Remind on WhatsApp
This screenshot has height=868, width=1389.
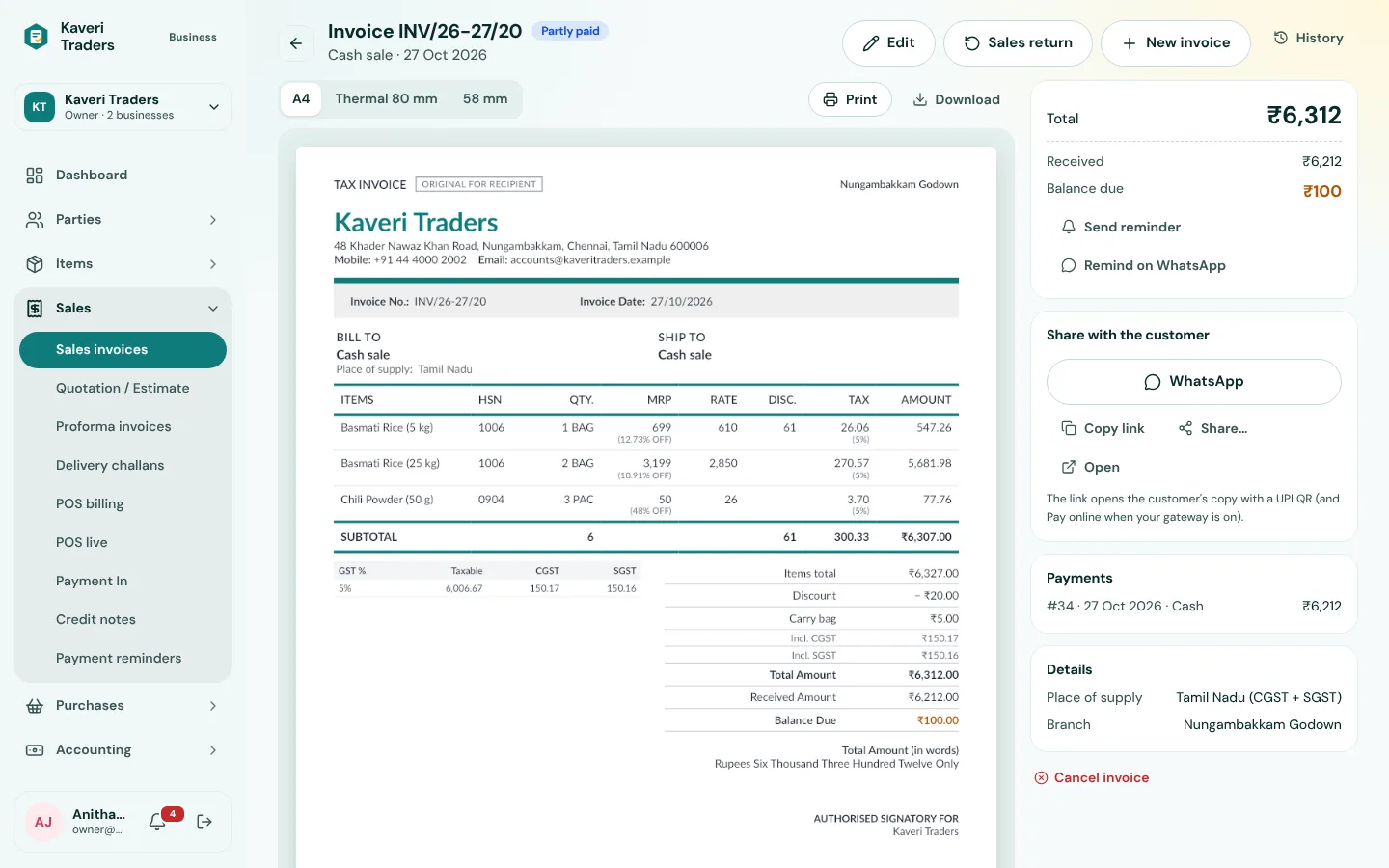click(1143, 265)
